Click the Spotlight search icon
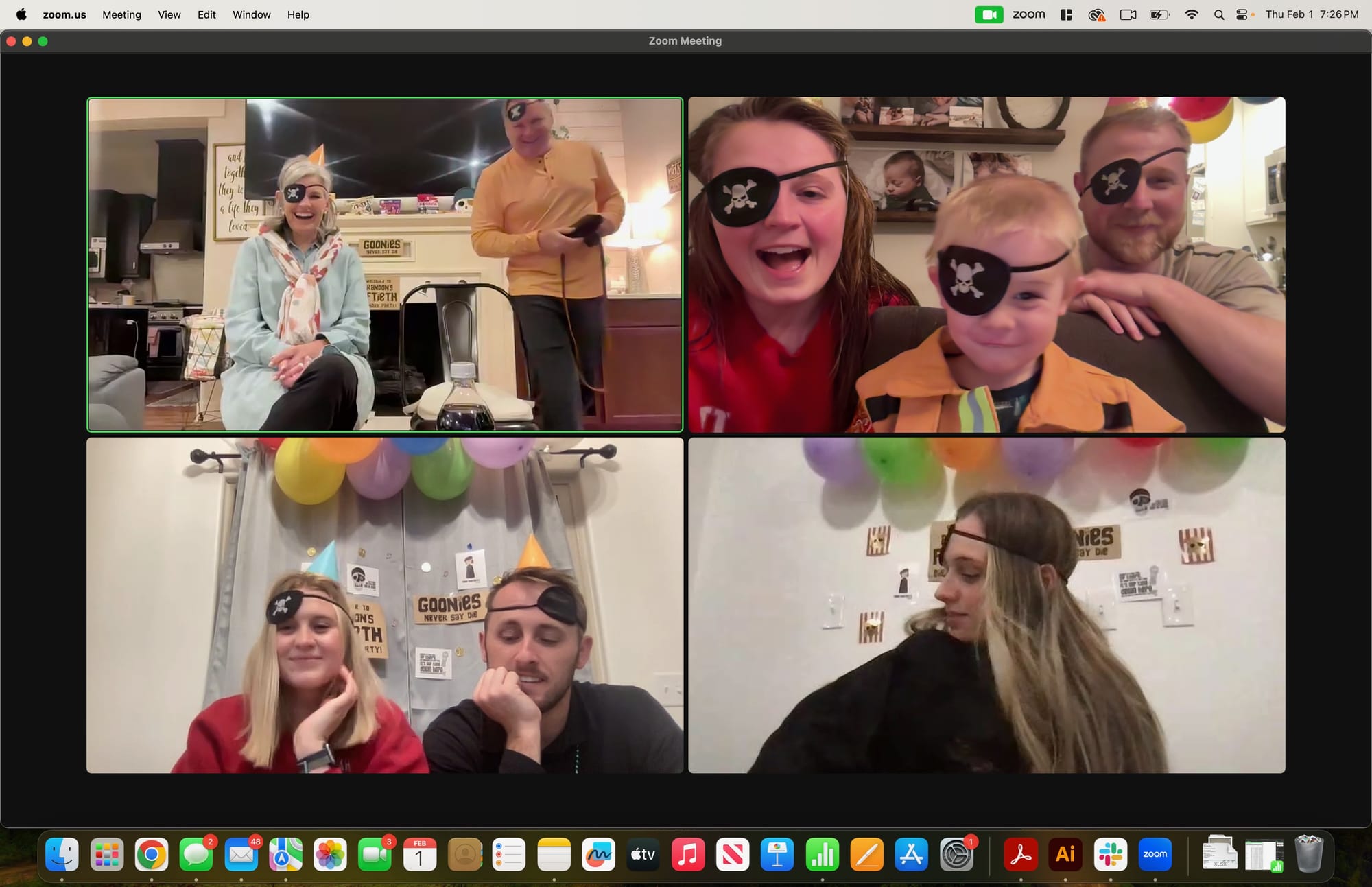 click(1218, 14)
